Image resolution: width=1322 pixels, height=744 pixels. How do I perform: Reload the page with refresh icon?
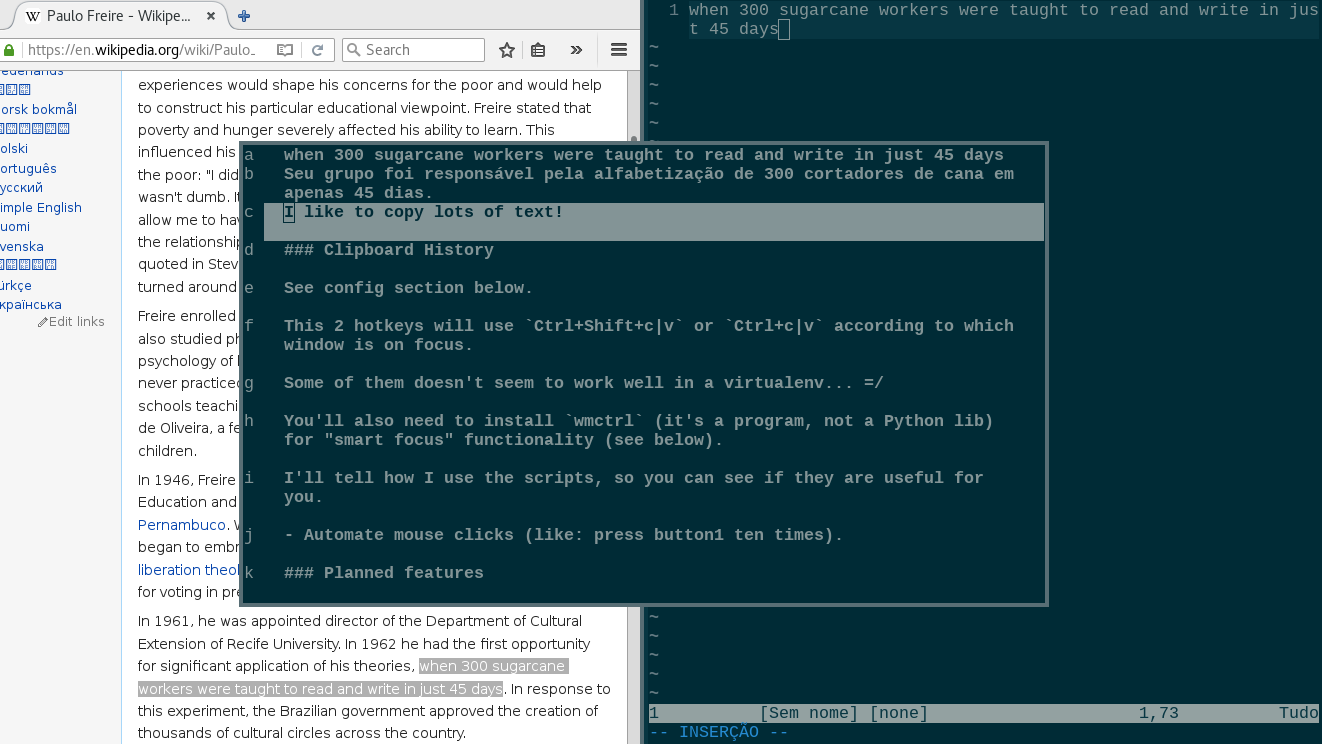point(317,50)
